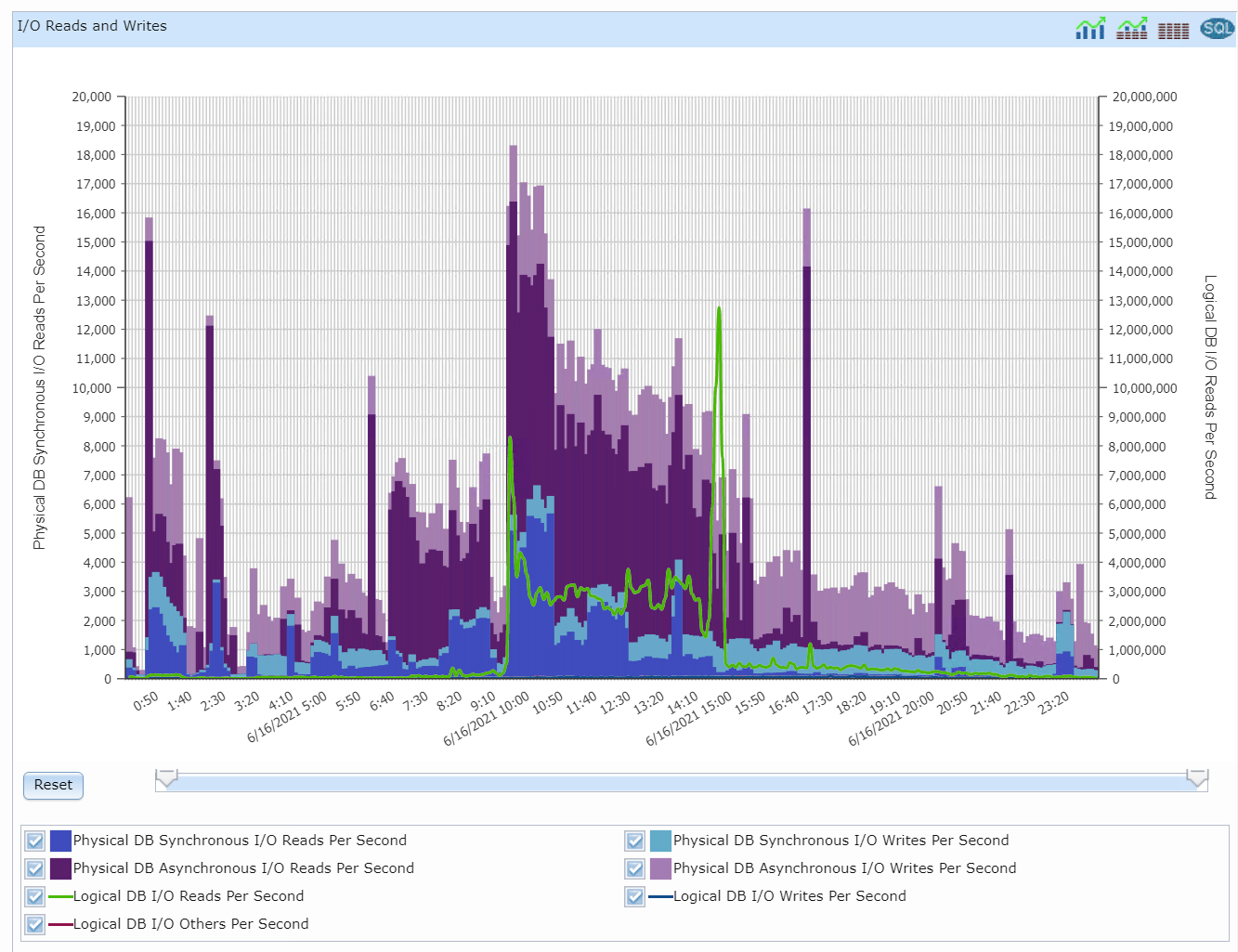Uncheck Physical DB Synchronous I/O Reads series
This screenshot has width=1238, height=952.
tap(35, 841)
